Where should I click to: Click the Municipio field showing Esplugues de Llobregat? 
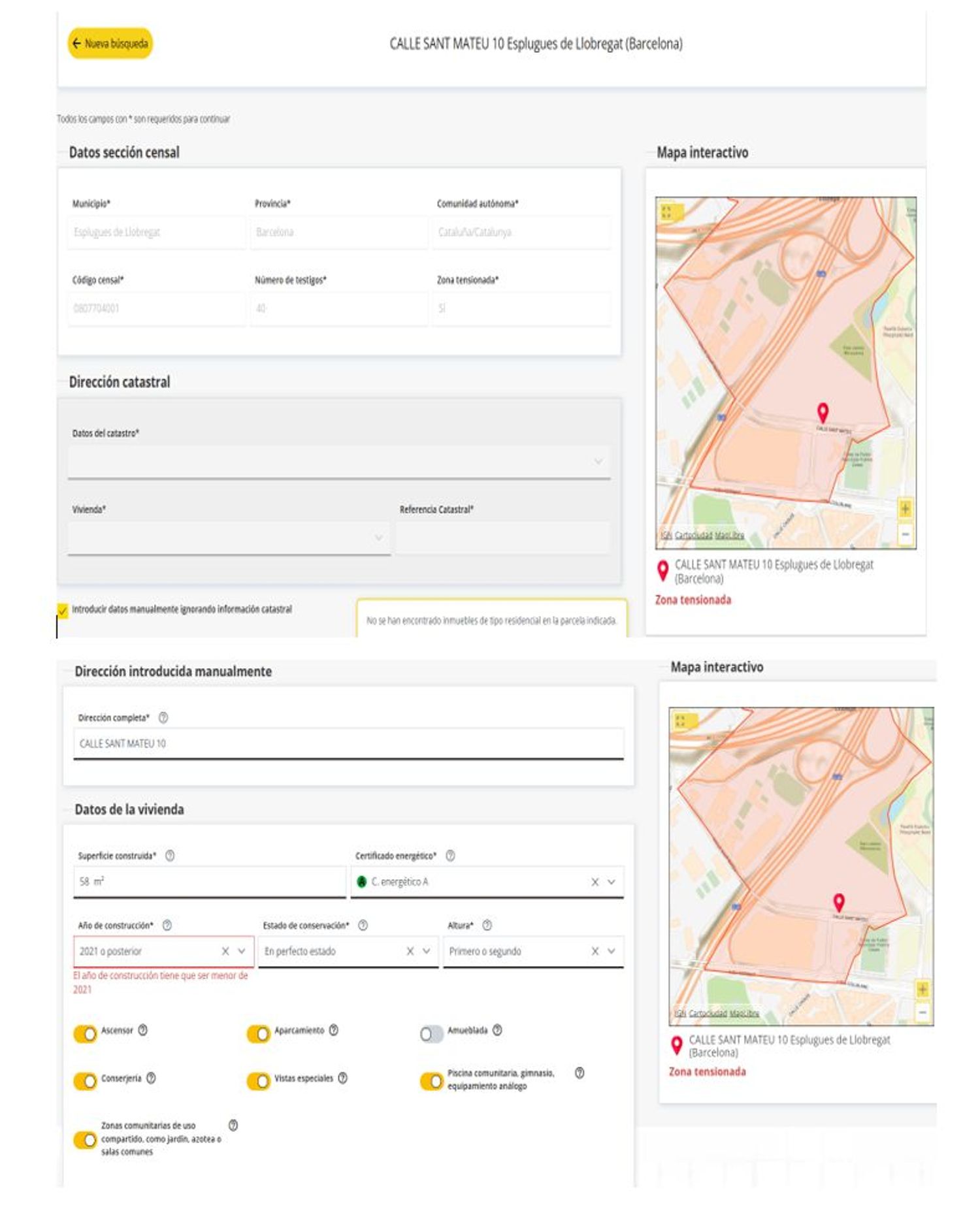pos(156,232)
